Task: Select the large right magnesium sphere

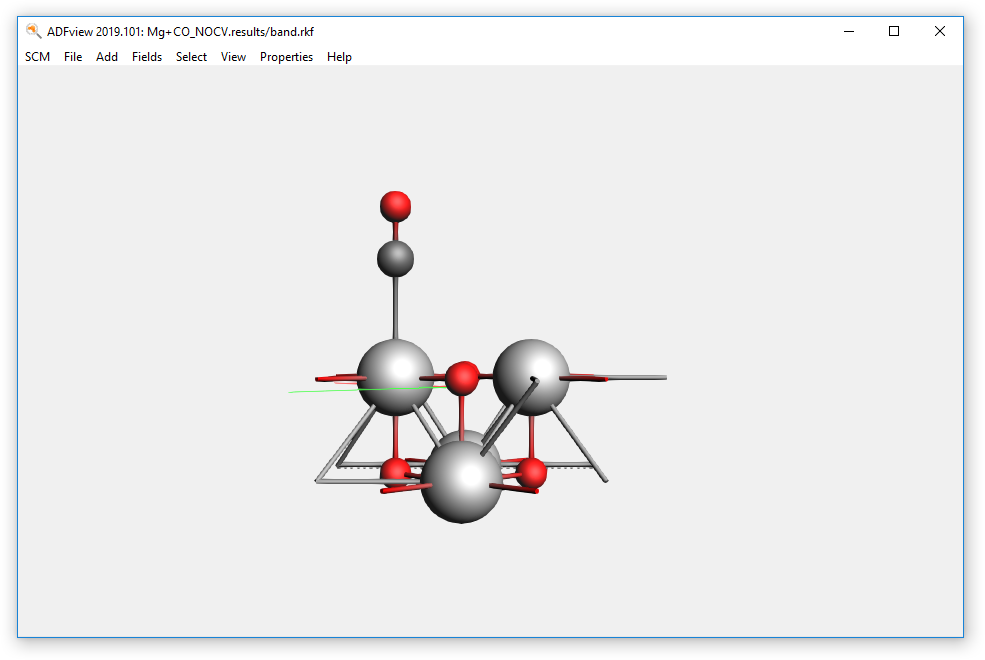Action: 531,375
